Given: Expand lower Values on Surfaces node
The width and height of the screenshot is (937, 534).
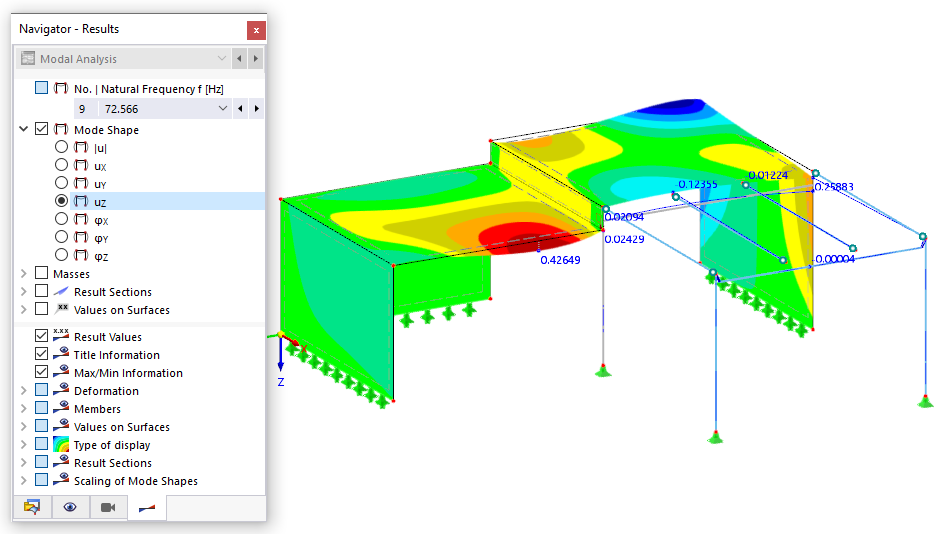Looking at the screenshot, I should 24,426.
